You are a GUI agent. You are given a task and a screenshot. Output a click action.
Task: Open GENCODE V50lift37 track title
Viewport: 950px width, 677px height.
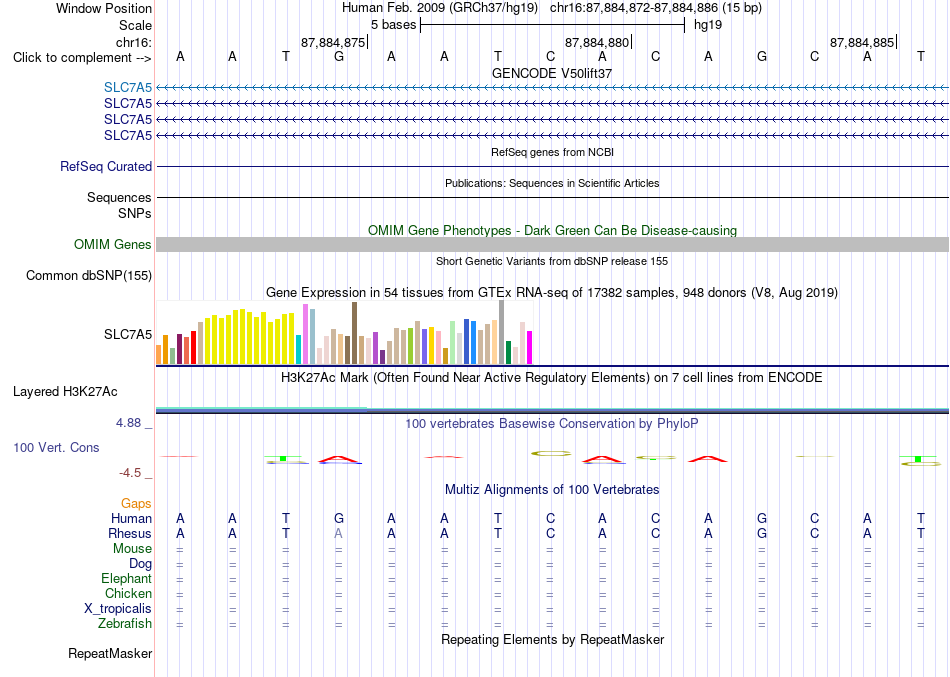click(x=552, y=73)
